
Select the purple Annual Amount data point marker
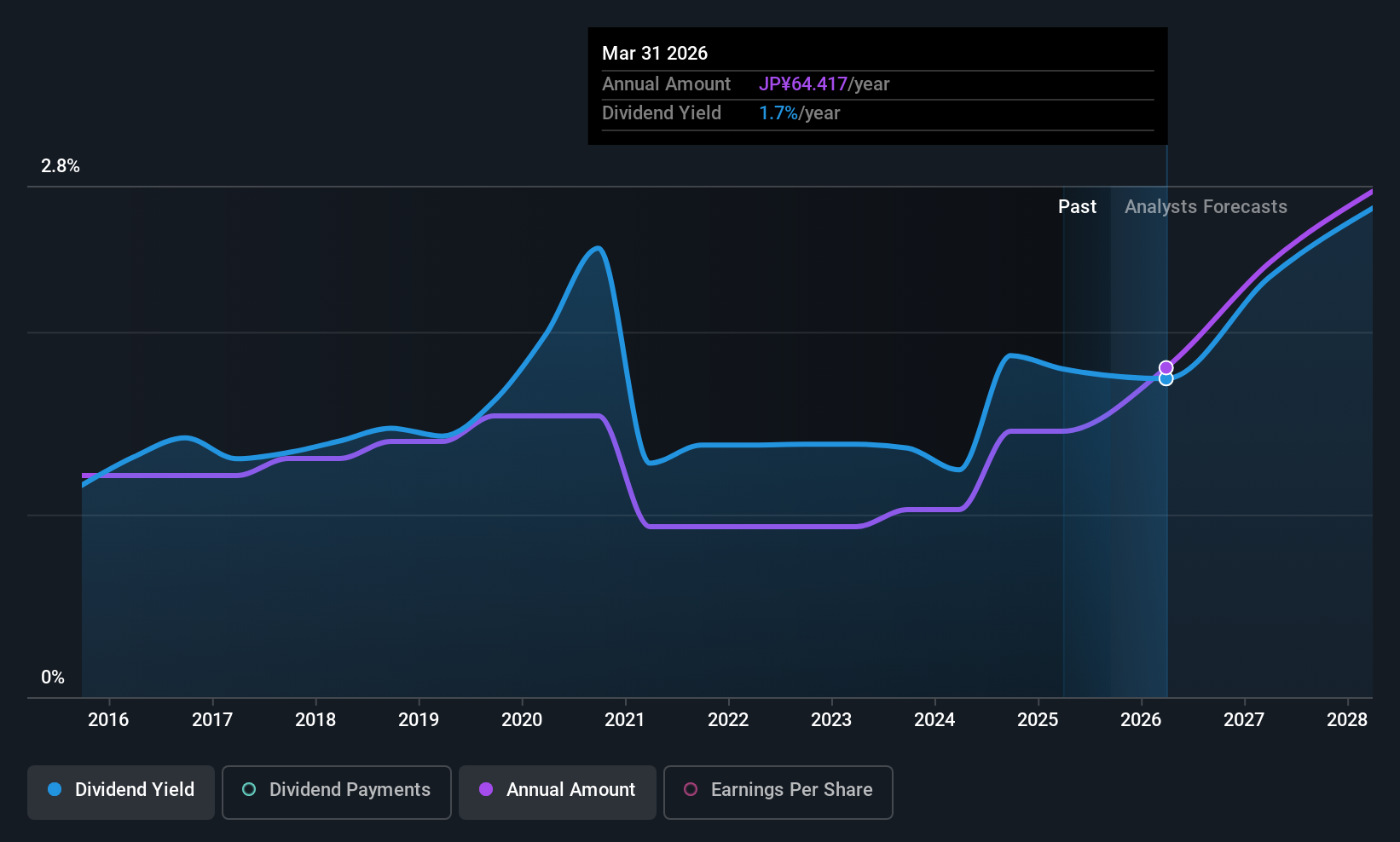click(1166, 367)
